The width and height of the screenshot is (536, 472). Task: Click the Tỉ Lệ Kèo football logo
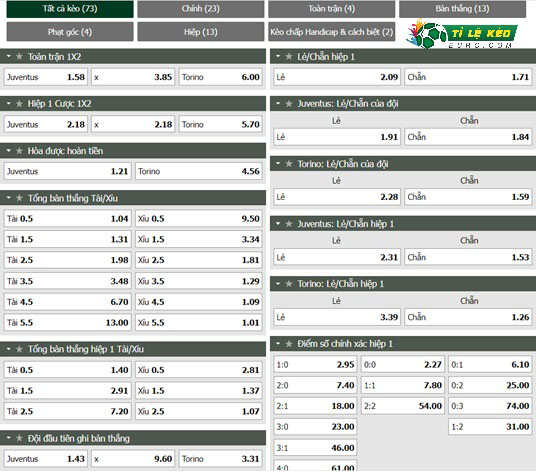462,34
